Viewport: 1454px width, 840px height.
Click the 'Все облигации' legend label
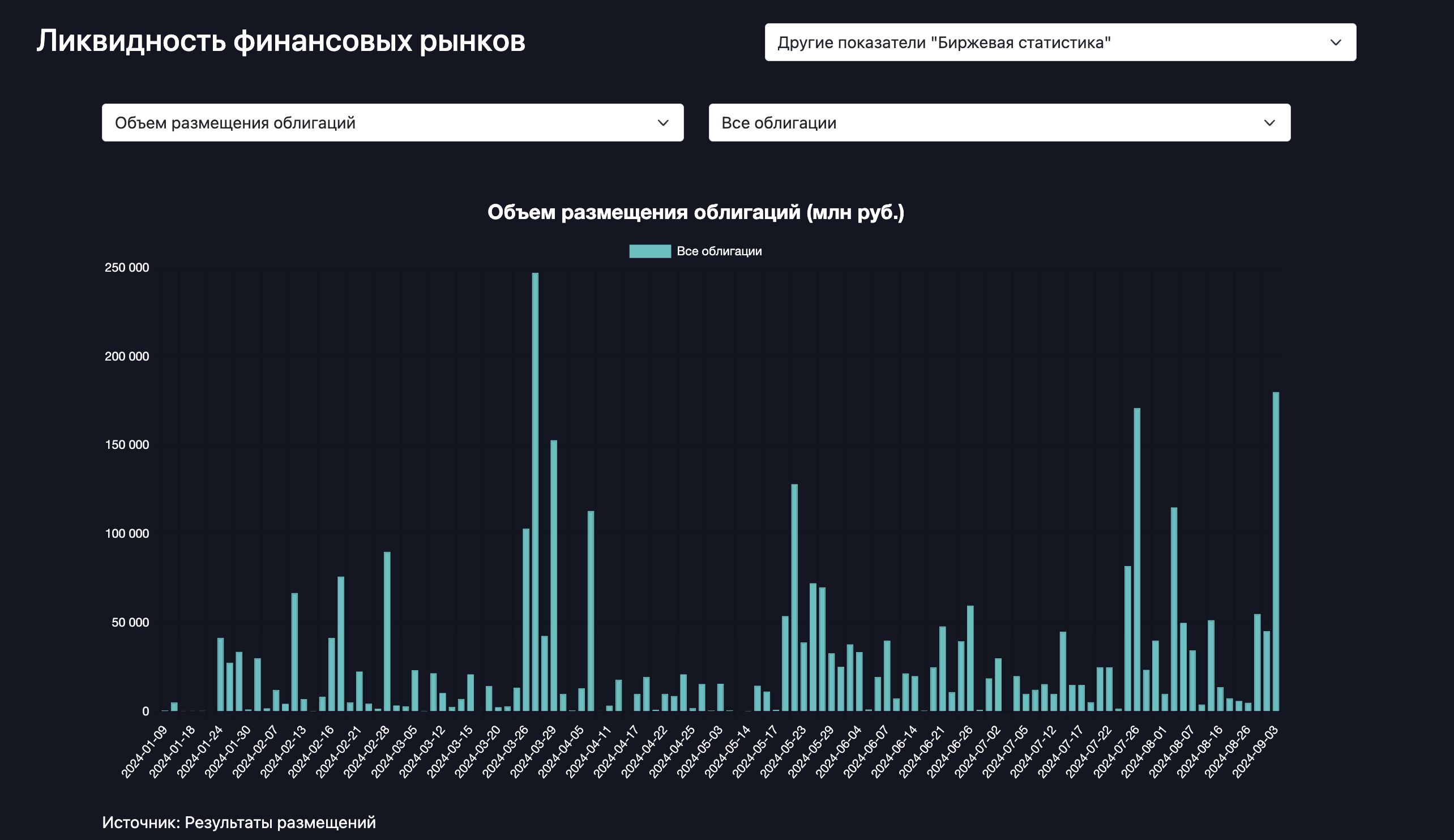click(719, 251)
